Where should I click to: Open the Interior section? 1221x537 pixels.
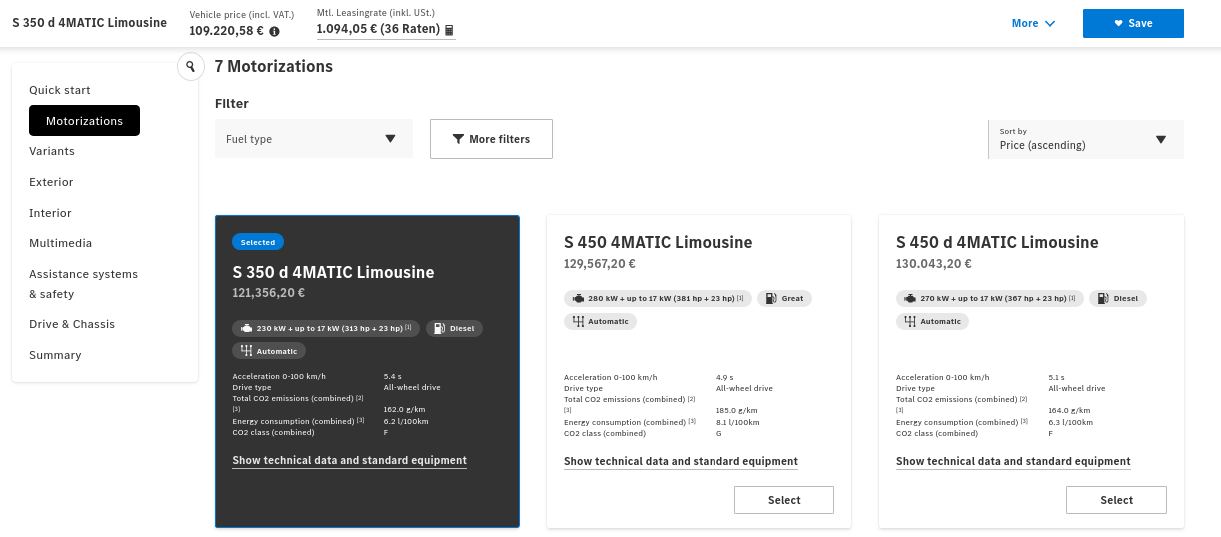50,213
